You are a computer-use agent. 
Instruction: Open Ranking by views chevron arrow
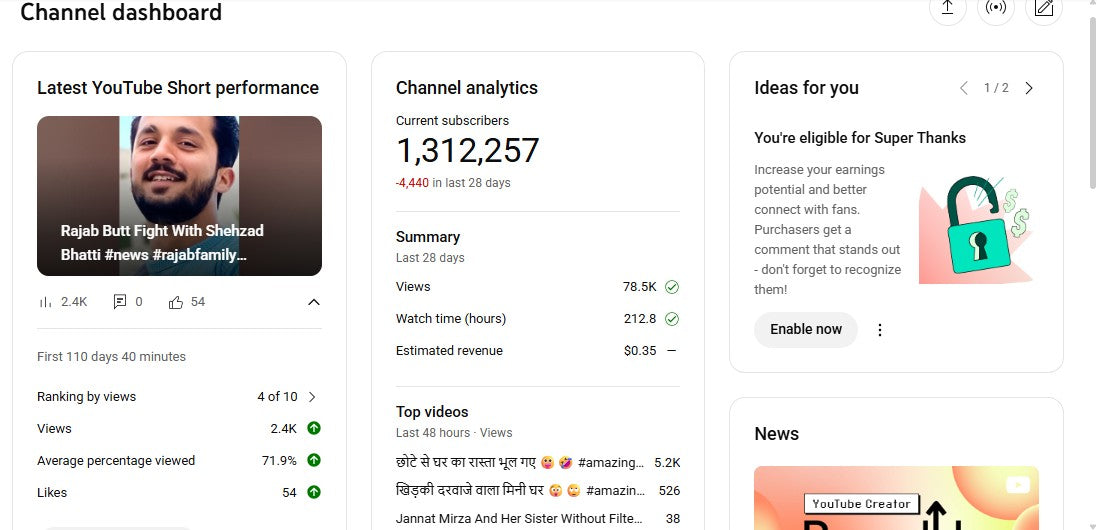point(312,397)
